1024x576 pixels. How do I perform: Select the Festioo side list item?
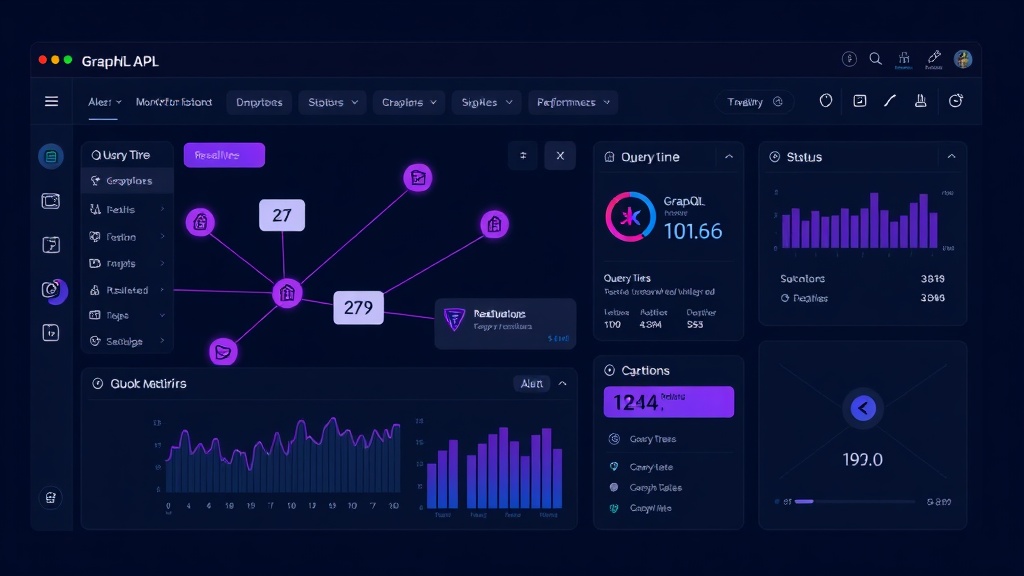127,236
